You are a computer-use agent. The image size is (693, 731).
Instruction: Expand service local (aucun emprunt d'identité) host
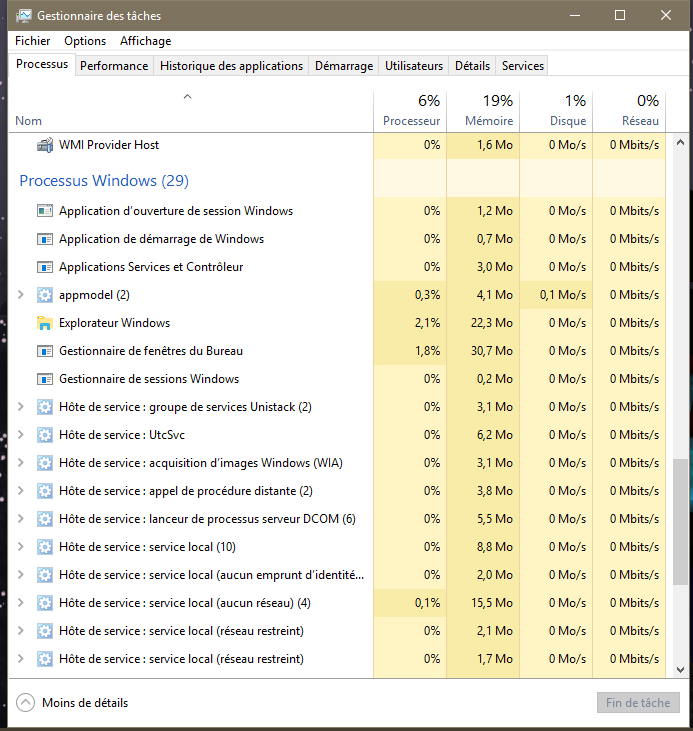(21, 574)
